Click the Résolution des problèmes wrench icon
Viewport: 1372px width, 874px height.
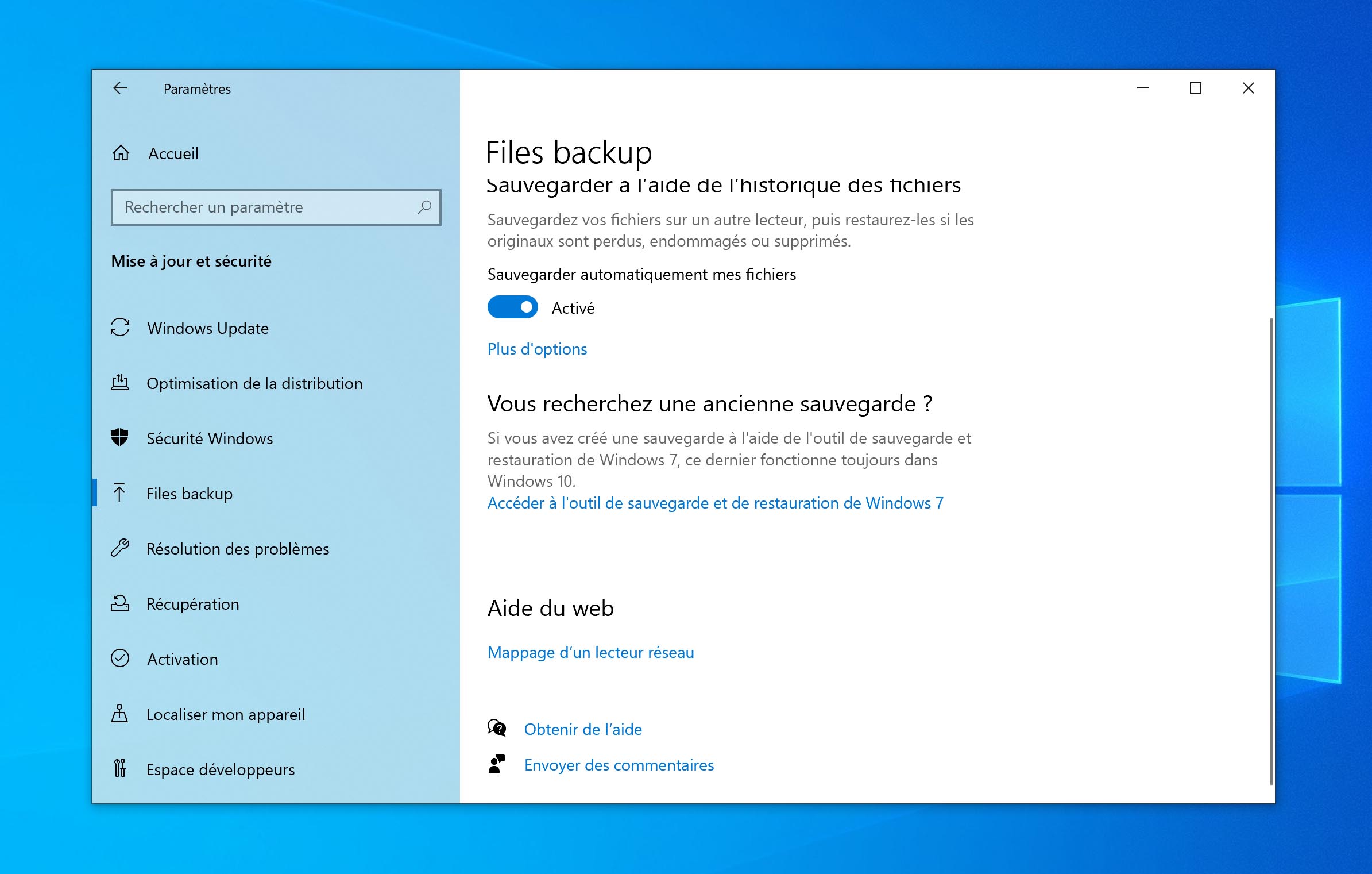click(120, 548)
